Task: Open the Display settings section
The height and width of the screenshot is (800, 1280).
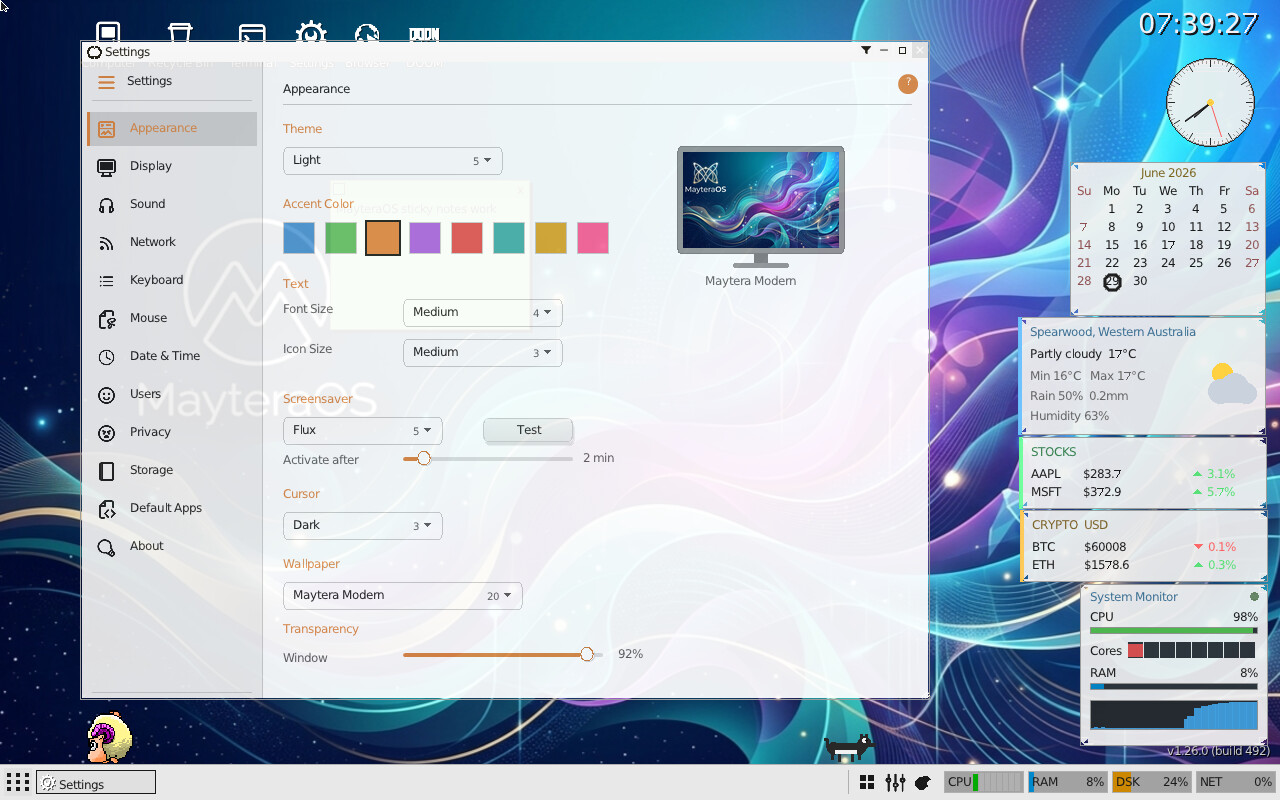Action: (x=171, y=166)
